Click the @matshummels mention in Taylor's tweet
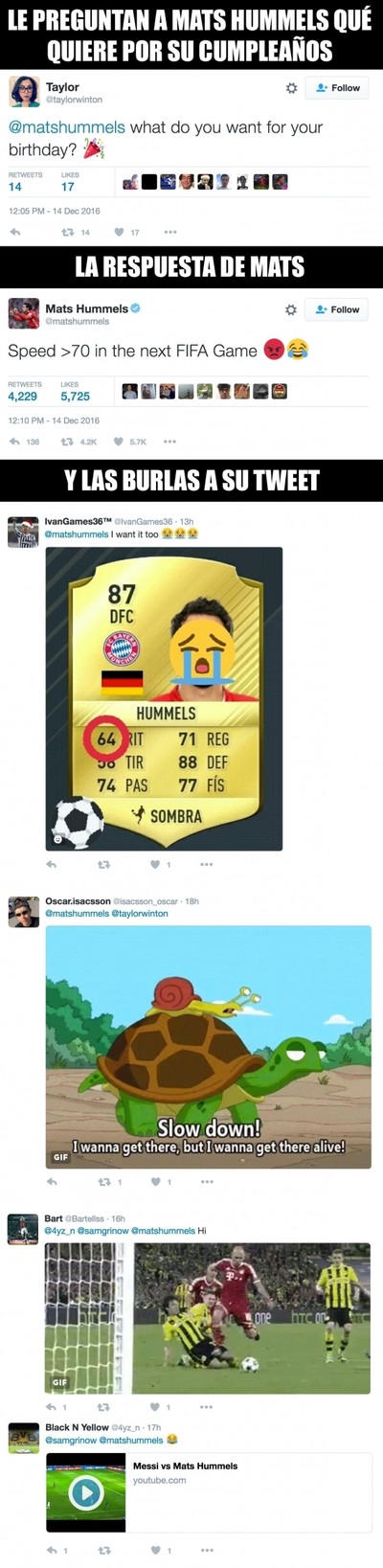The image size is (383, 1568). tap(67, 127)
